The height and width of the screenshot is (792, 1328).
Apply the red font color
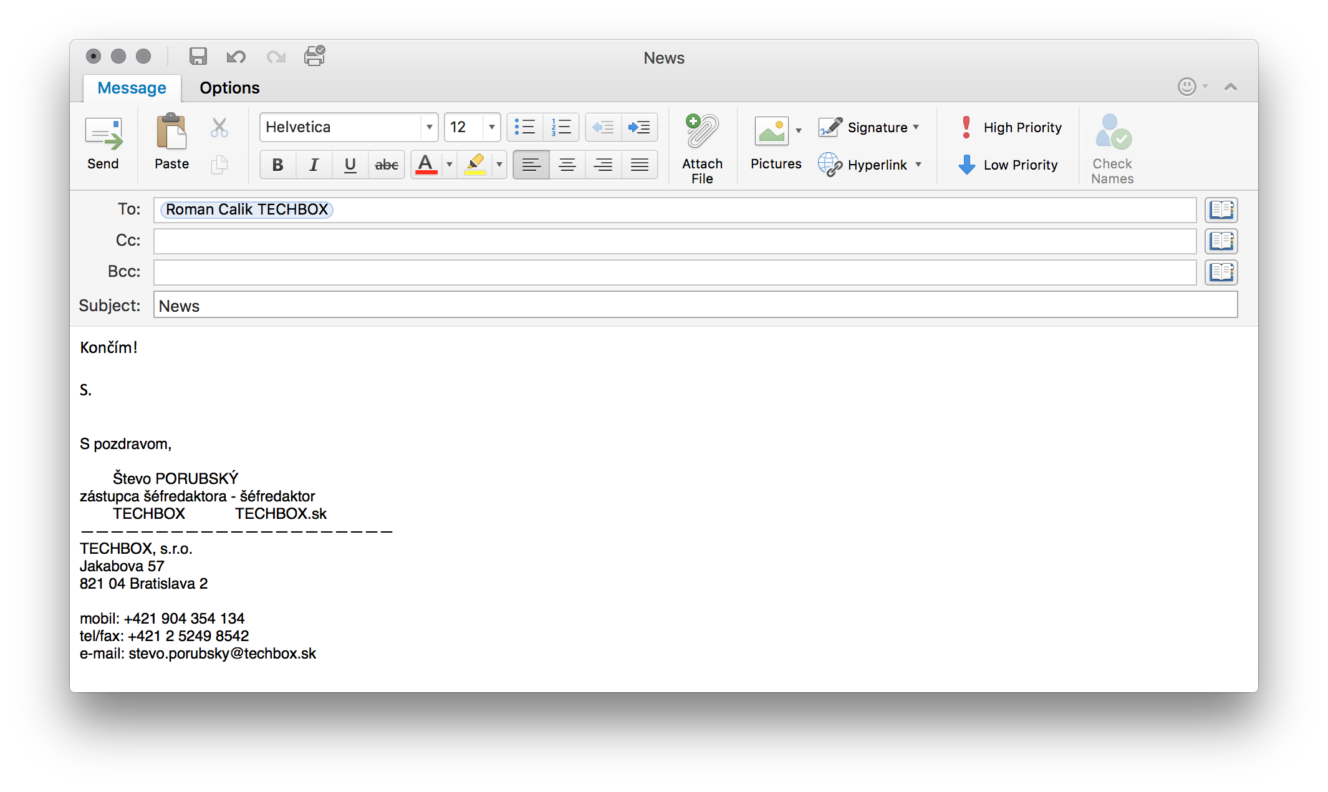coord(426,165)
